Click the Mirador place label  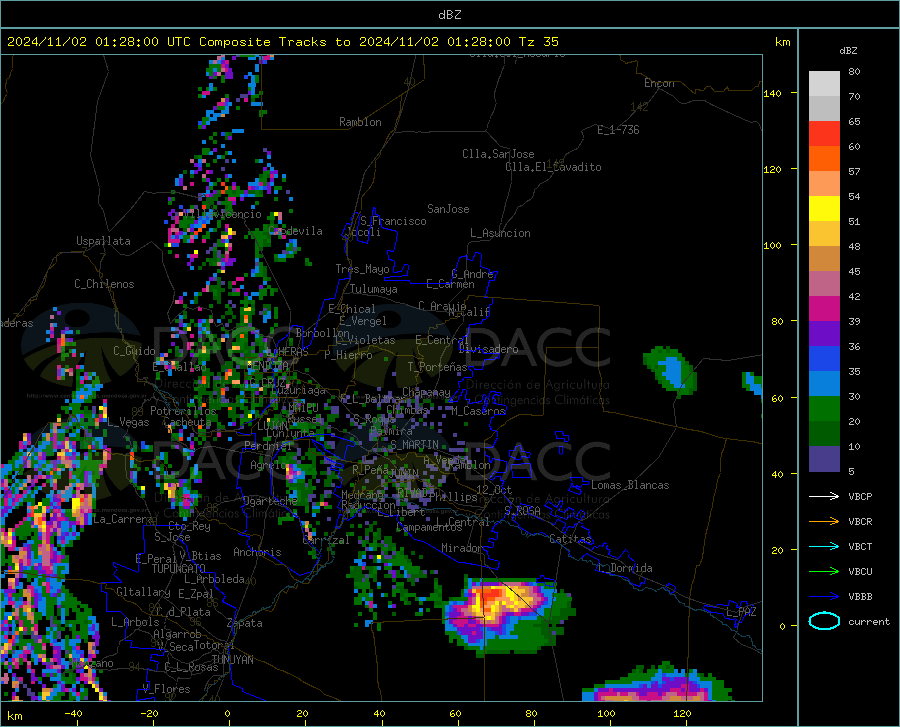click(461, 548)
